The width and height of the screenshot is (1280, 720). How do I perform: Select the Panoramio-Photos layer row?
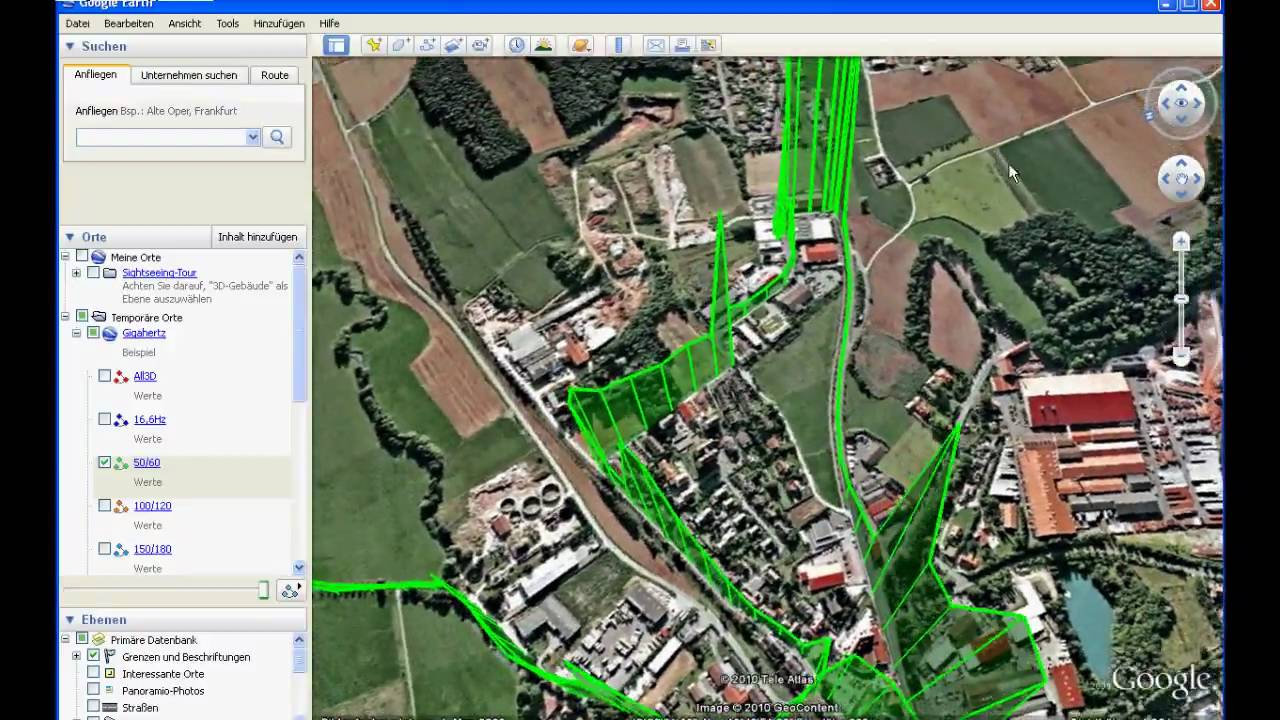(163, 690)
